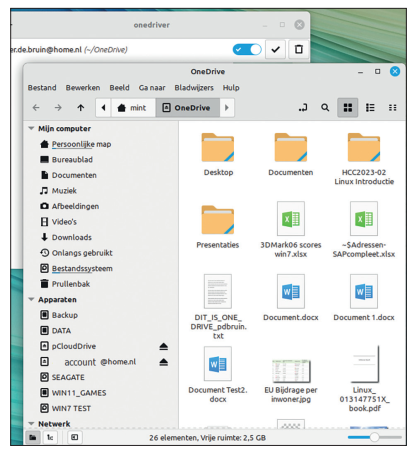Open the Ga naar menu
Viewport: 408px width, 450px height.
tap(152, 88)
